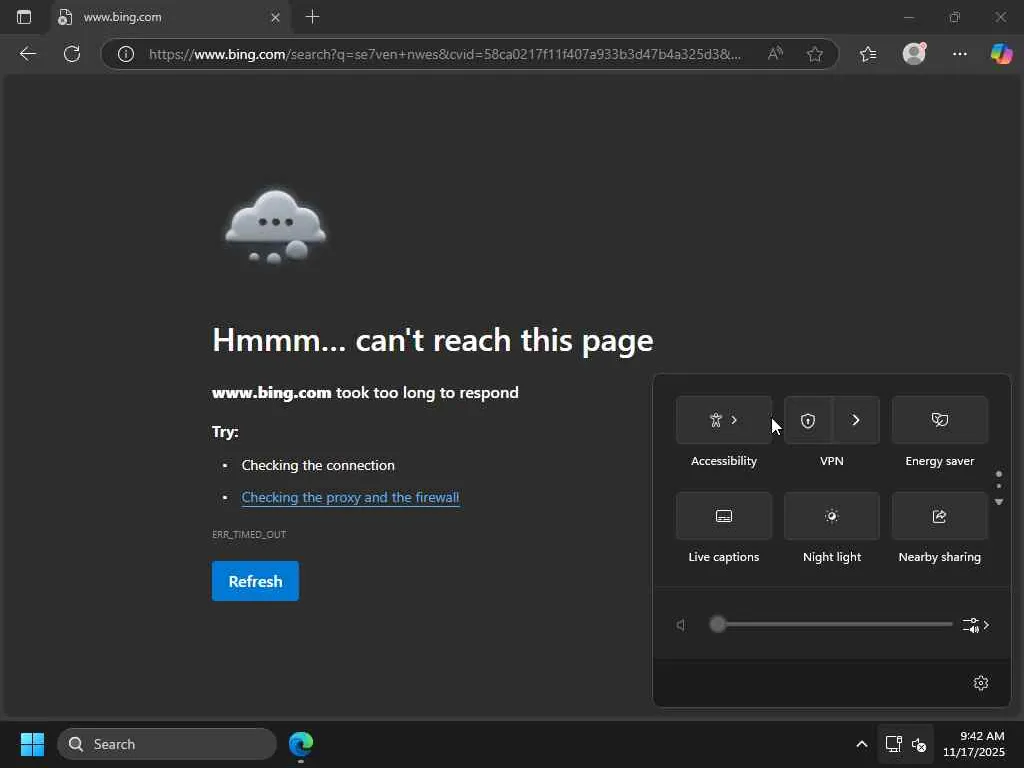1024x768 pixels.
Task: Go to next quick settings page arrow
Action: coord(999,502)
